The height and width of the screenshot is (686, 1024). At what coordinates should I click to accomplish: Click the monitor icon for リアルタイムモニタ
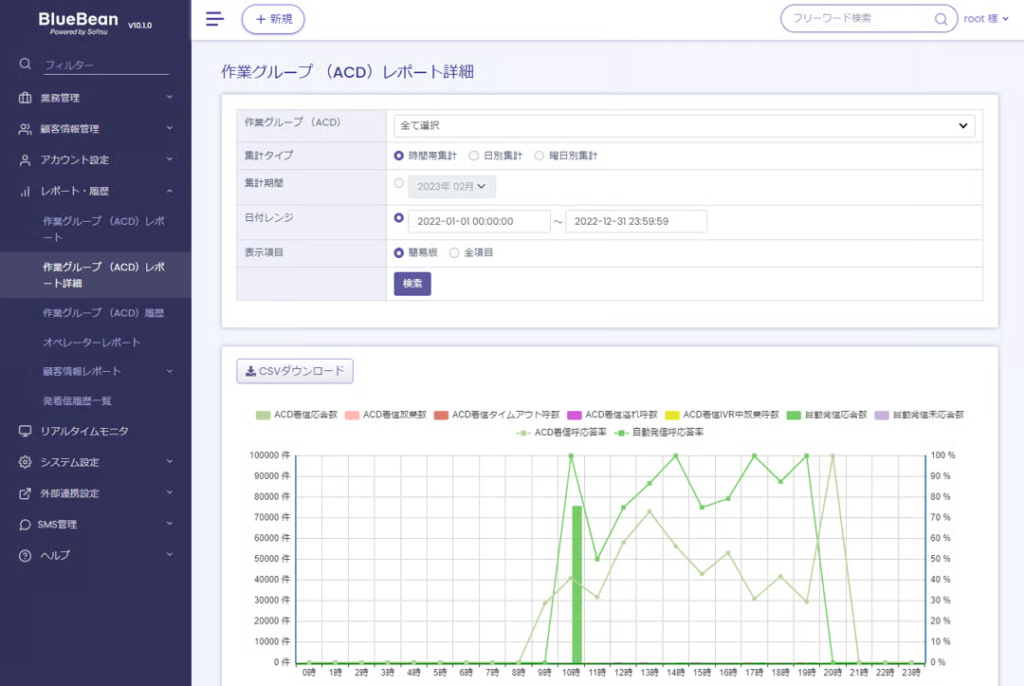(x=25, y=431)
